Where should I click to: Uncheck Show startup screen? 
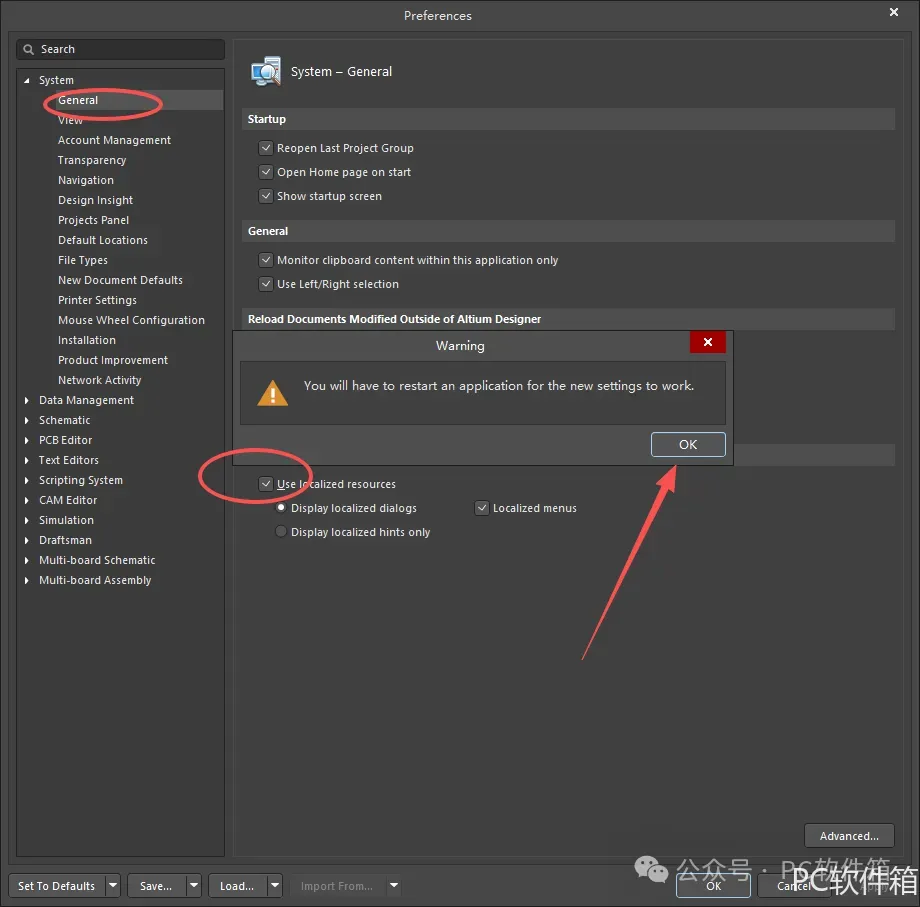point(266,196)
